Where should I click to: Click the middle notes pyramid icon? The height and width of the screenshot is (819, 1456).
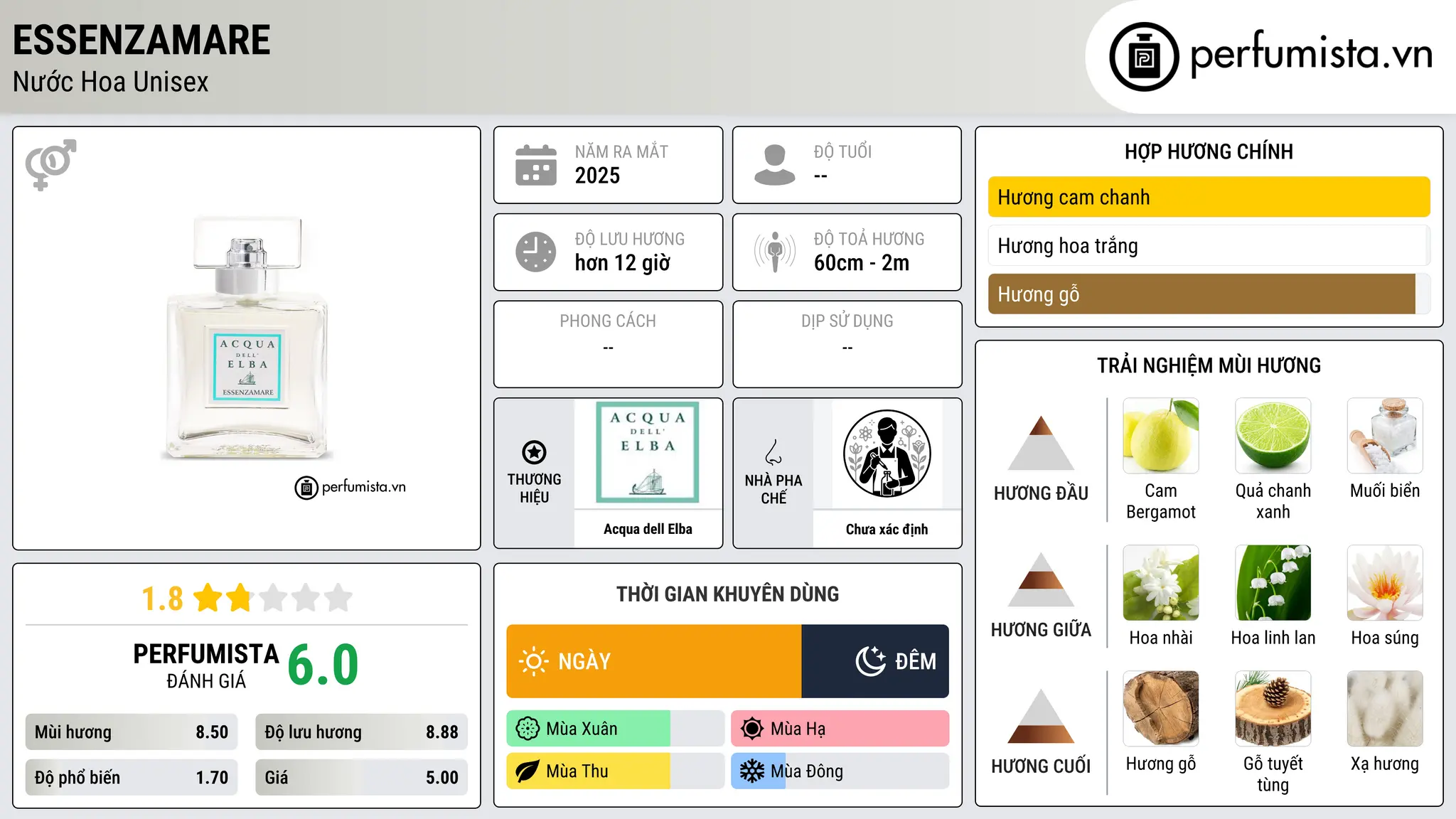(1041, 579)
